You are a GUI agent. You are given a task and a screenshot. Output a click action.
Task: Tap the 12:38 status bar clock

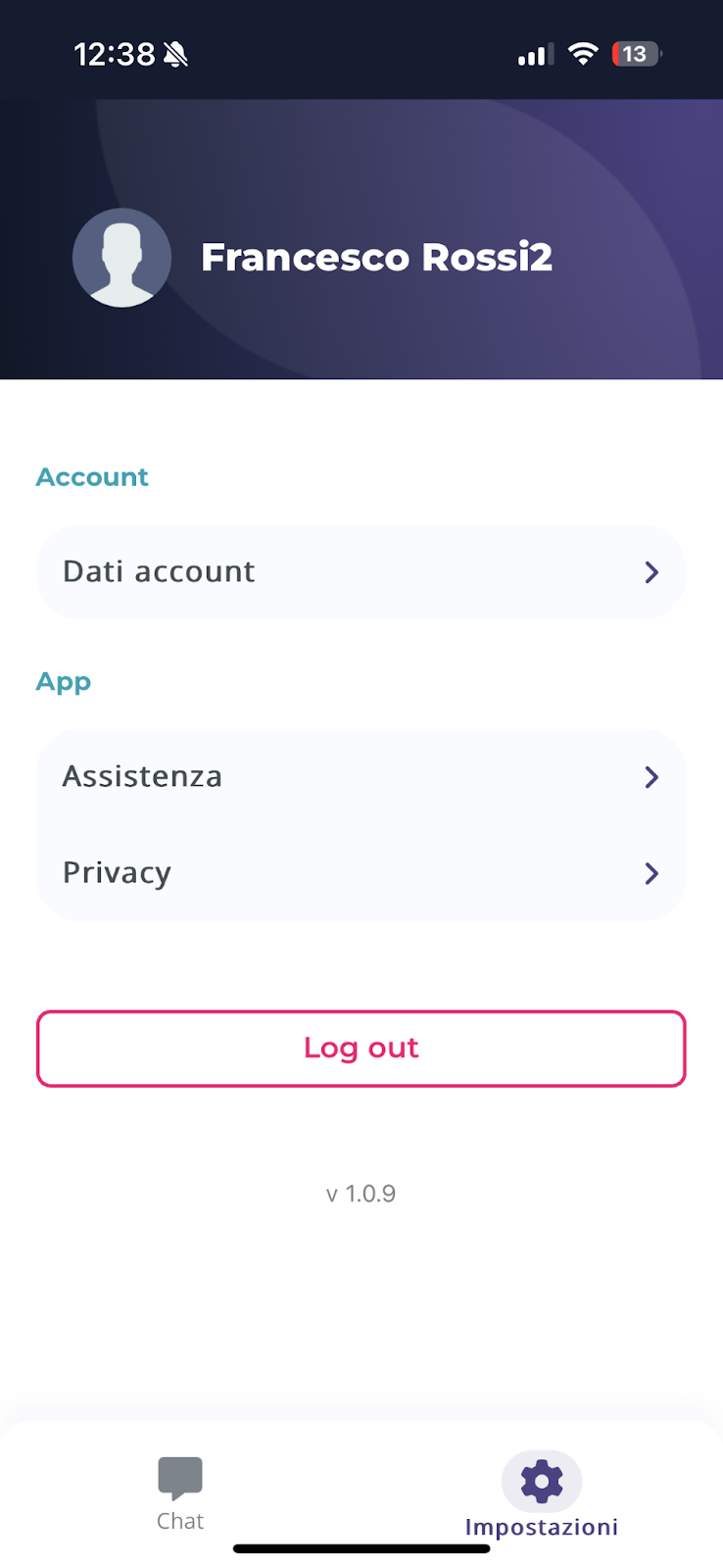point(115,54)
